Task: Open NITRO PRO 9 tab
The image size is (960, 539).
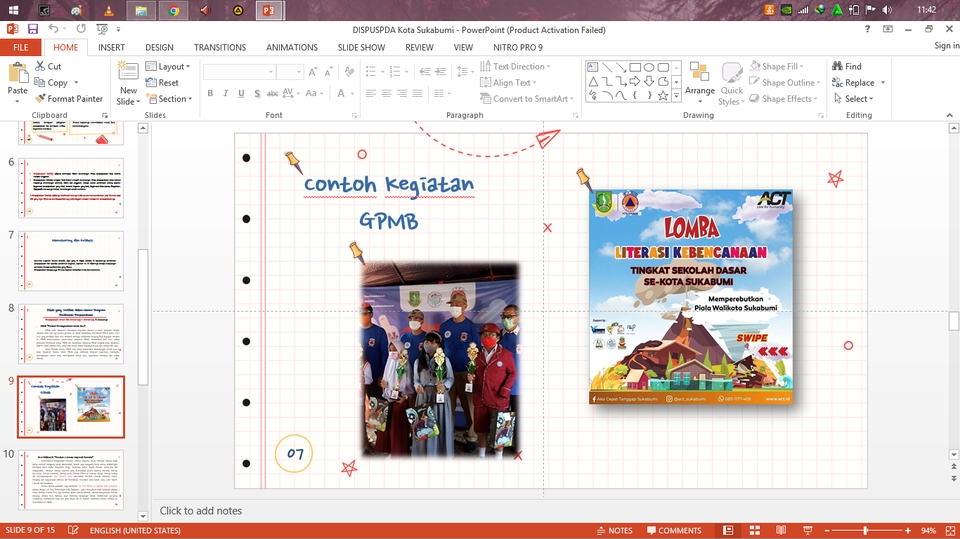Action: 518,47
